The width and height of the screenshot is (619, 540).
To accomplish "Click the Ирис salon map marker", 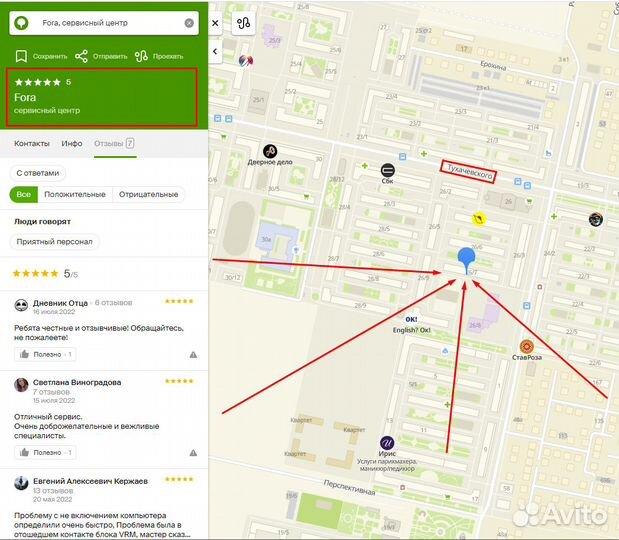I will coord(387,443).
